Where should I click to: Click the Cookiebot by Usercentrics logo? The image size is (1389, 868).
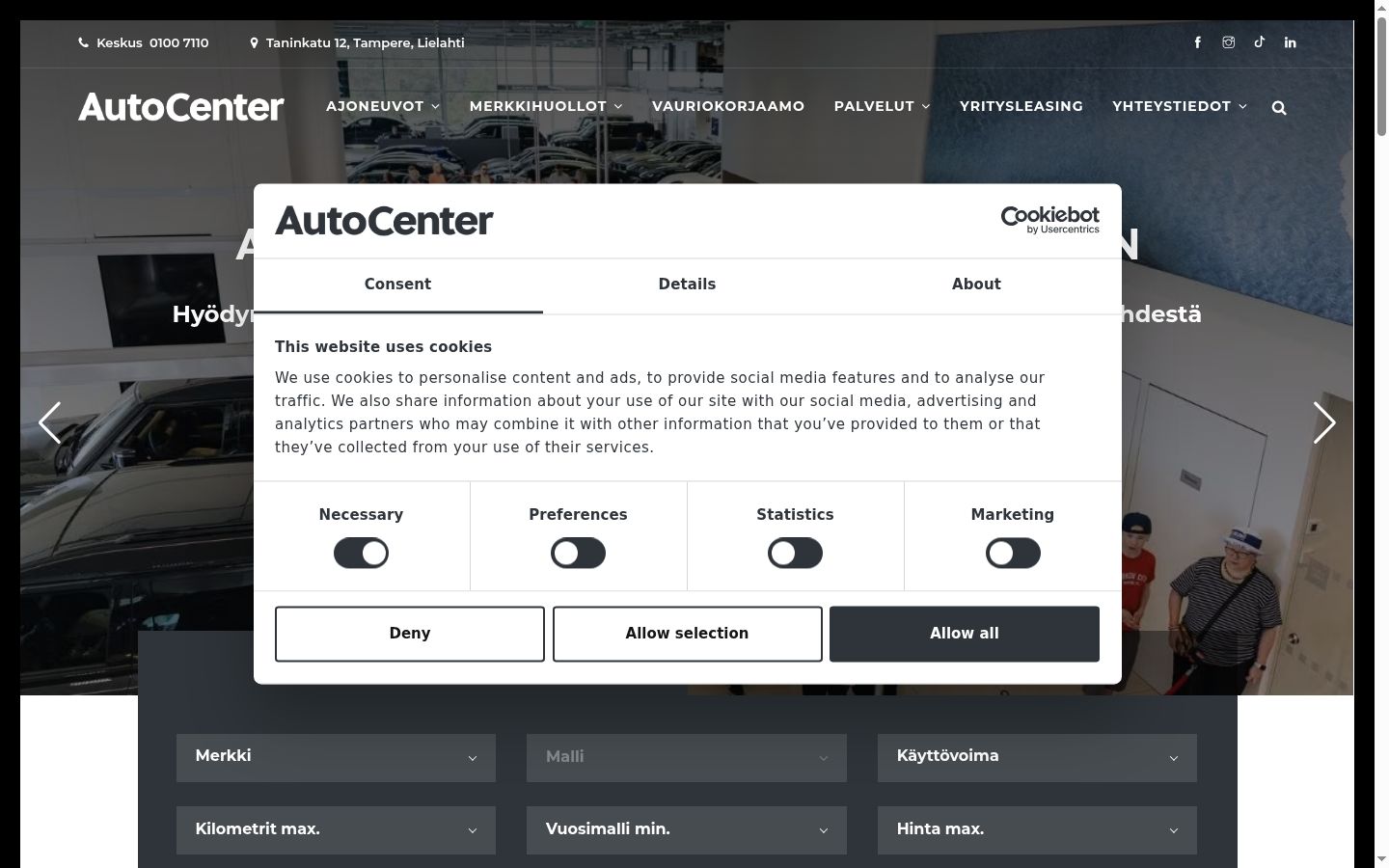[x=1050, y=220]
